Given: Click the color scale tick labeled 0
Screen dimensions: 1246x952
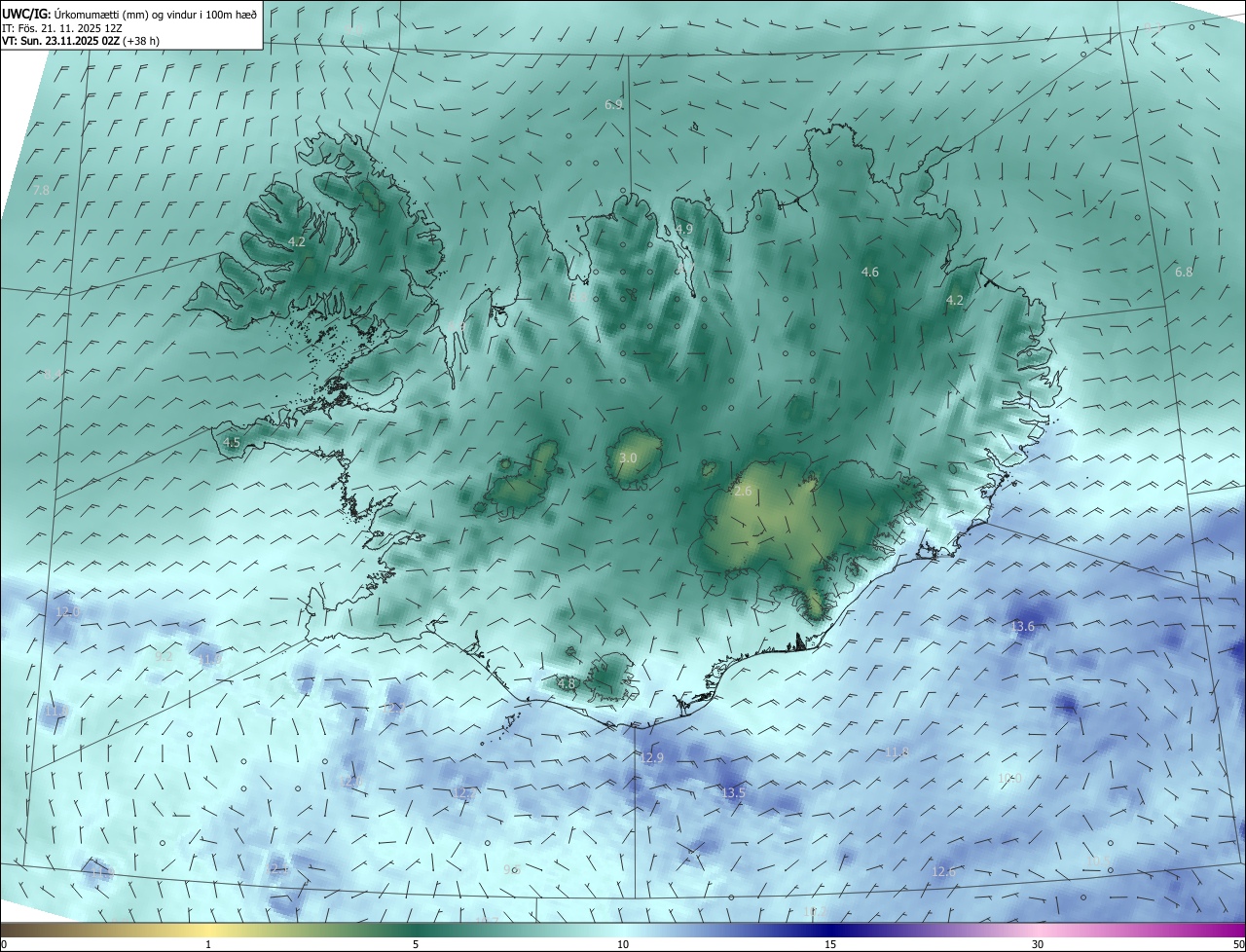Looking at the screenshot, I should tap(4, 944).
